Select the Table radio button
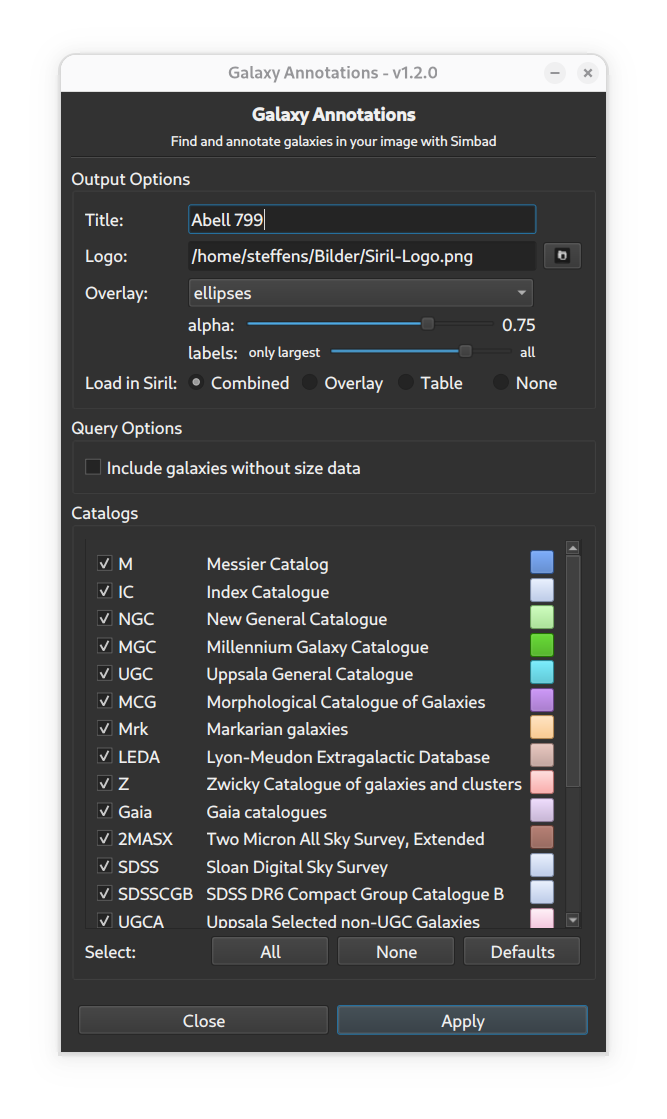 tap(405, 383)
